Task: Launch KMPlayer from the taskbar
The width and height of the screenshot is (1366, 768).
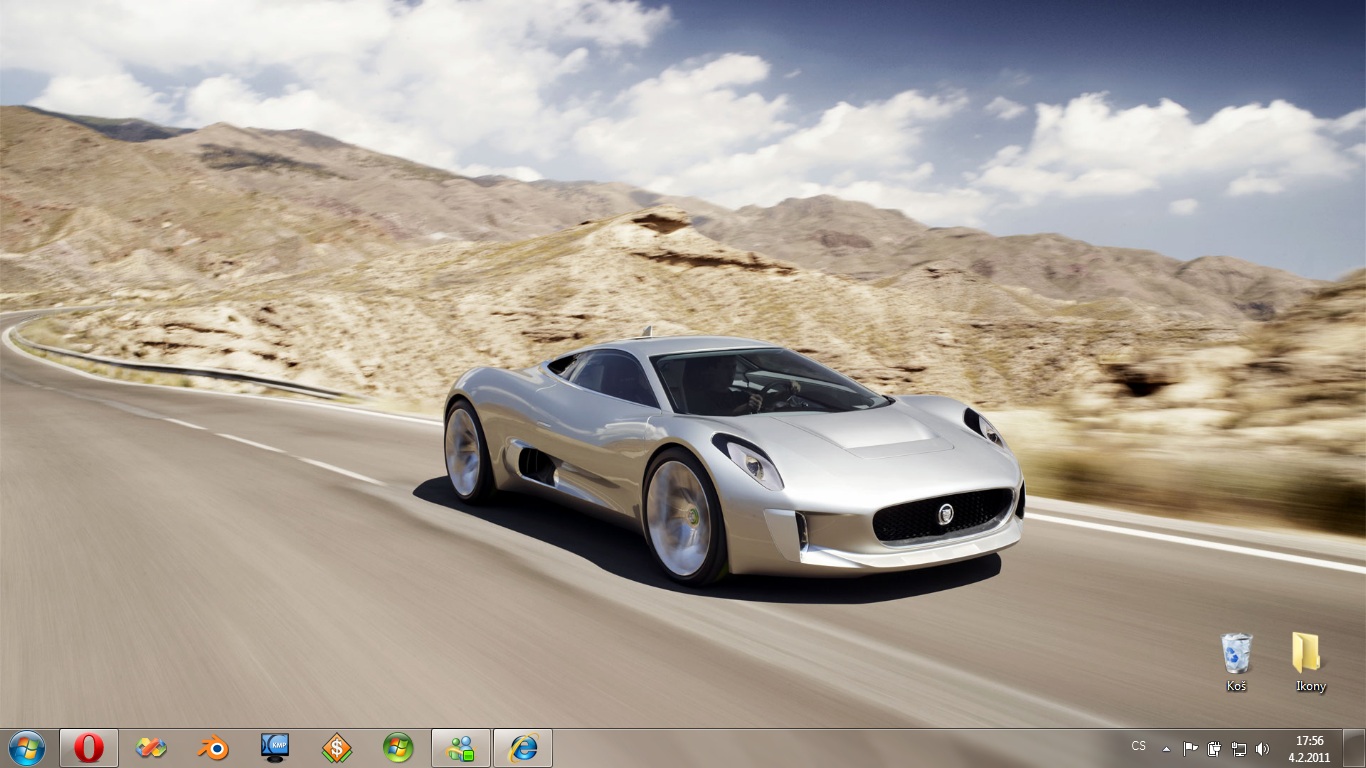Action: pos(274,747)
